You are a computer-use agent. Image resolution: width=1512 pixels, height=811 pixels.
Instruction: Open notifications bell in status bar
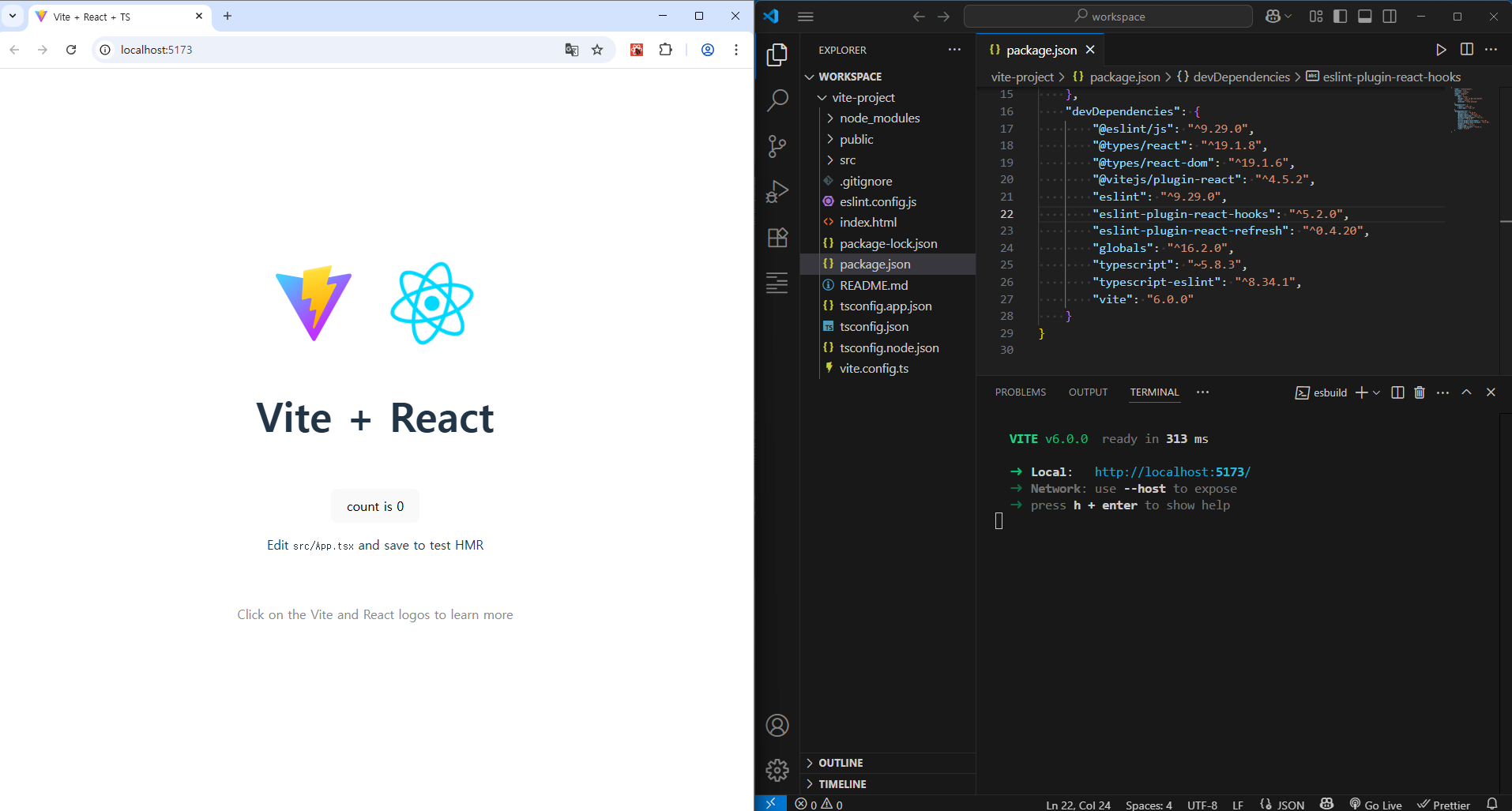1492,804
